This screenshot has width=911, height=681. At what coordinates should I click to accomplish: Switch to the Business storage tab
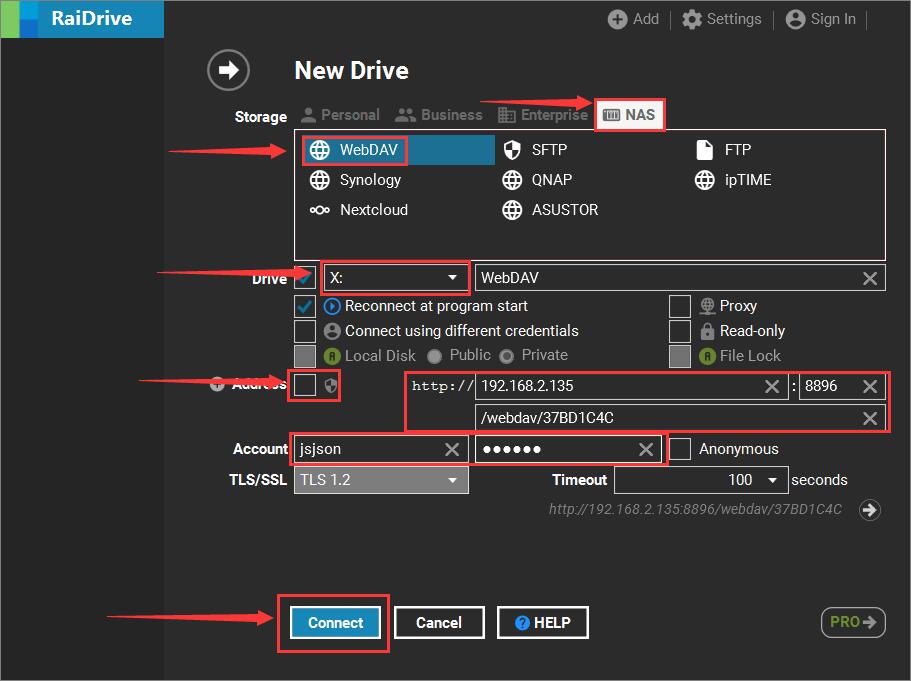[x=439, y=115]
